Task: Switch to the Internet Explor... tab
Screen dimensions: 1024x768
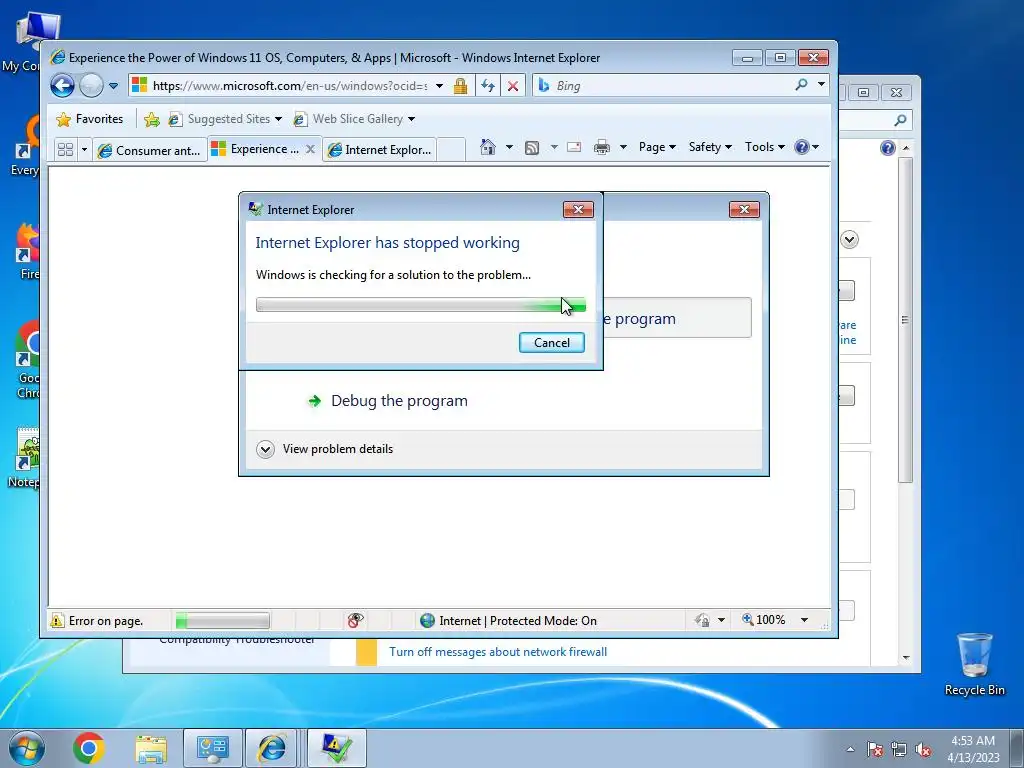Action: coord(379,150)
